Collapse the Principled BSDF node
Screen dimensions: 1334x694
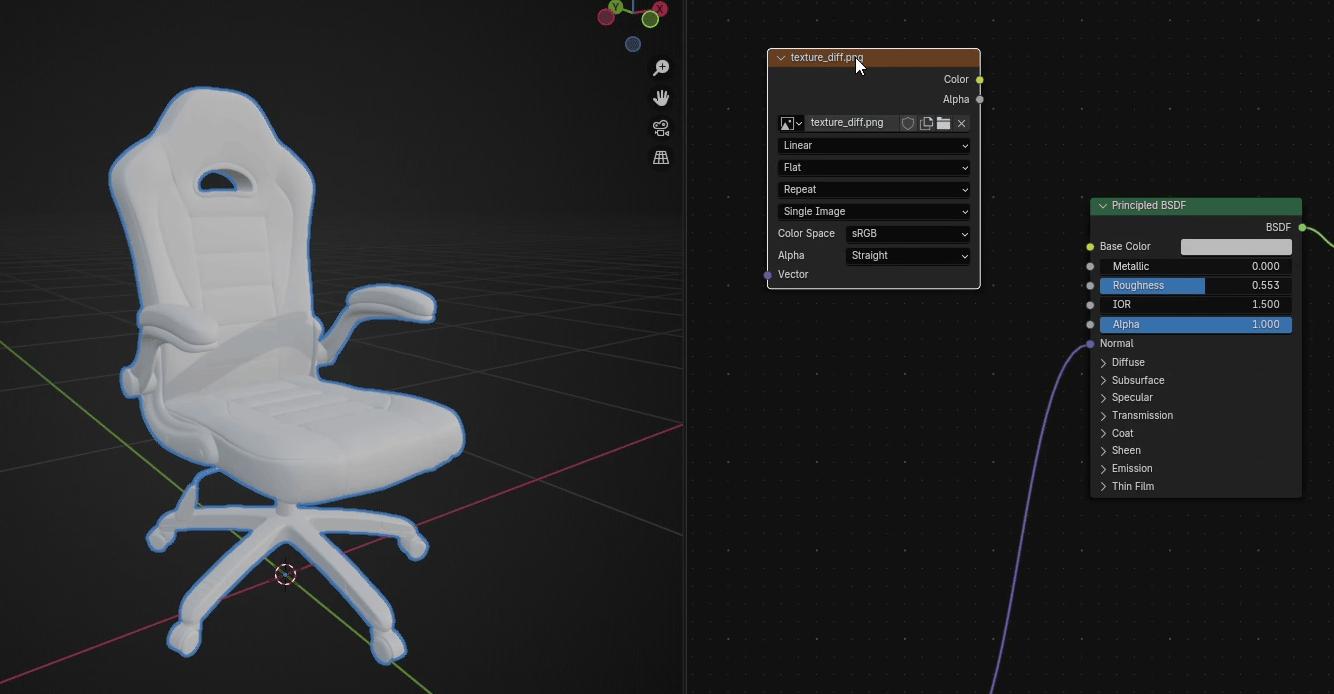pos(1103,206)
